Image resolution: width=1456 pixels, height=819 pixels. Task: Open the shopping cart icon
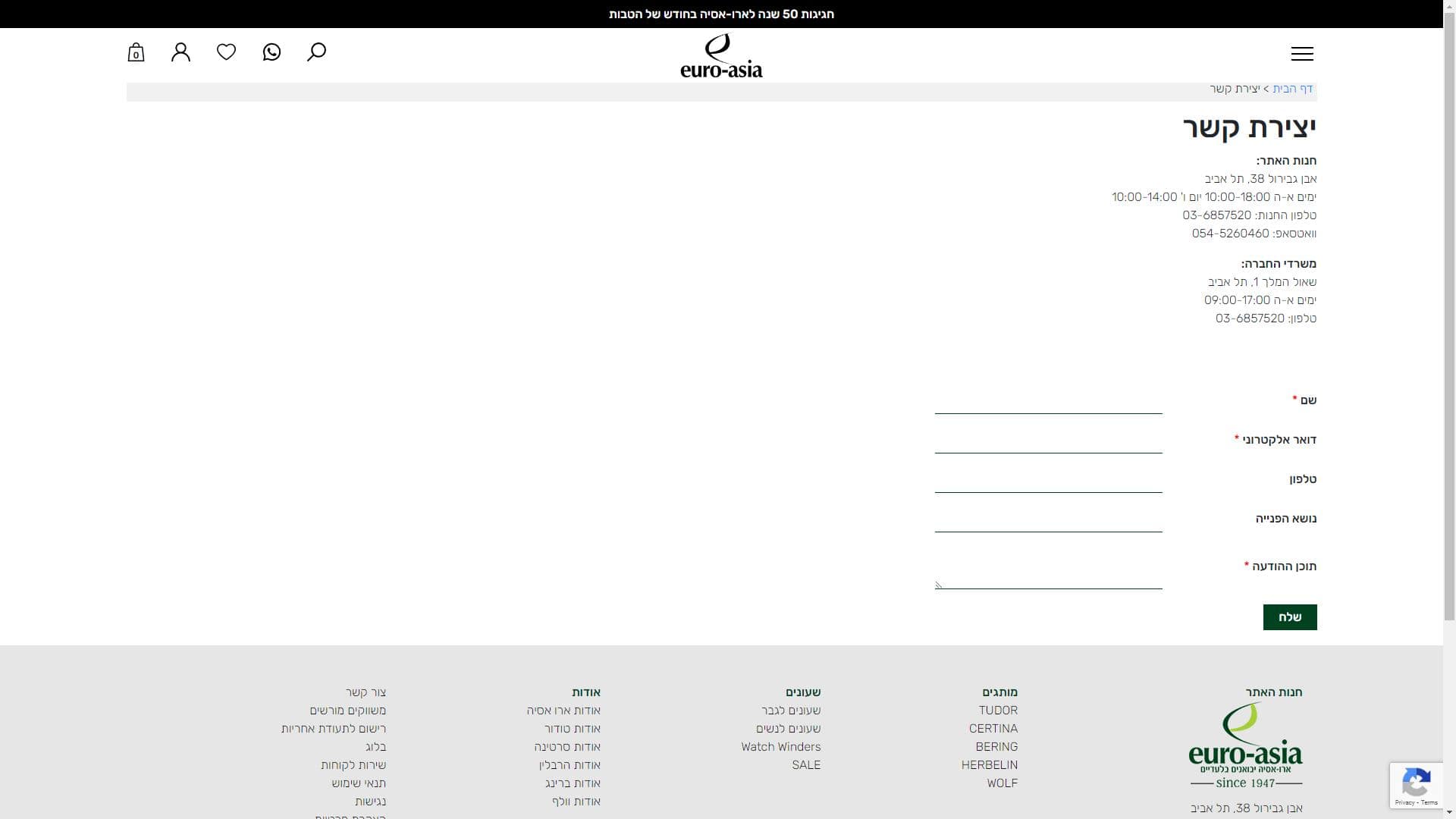136,52
